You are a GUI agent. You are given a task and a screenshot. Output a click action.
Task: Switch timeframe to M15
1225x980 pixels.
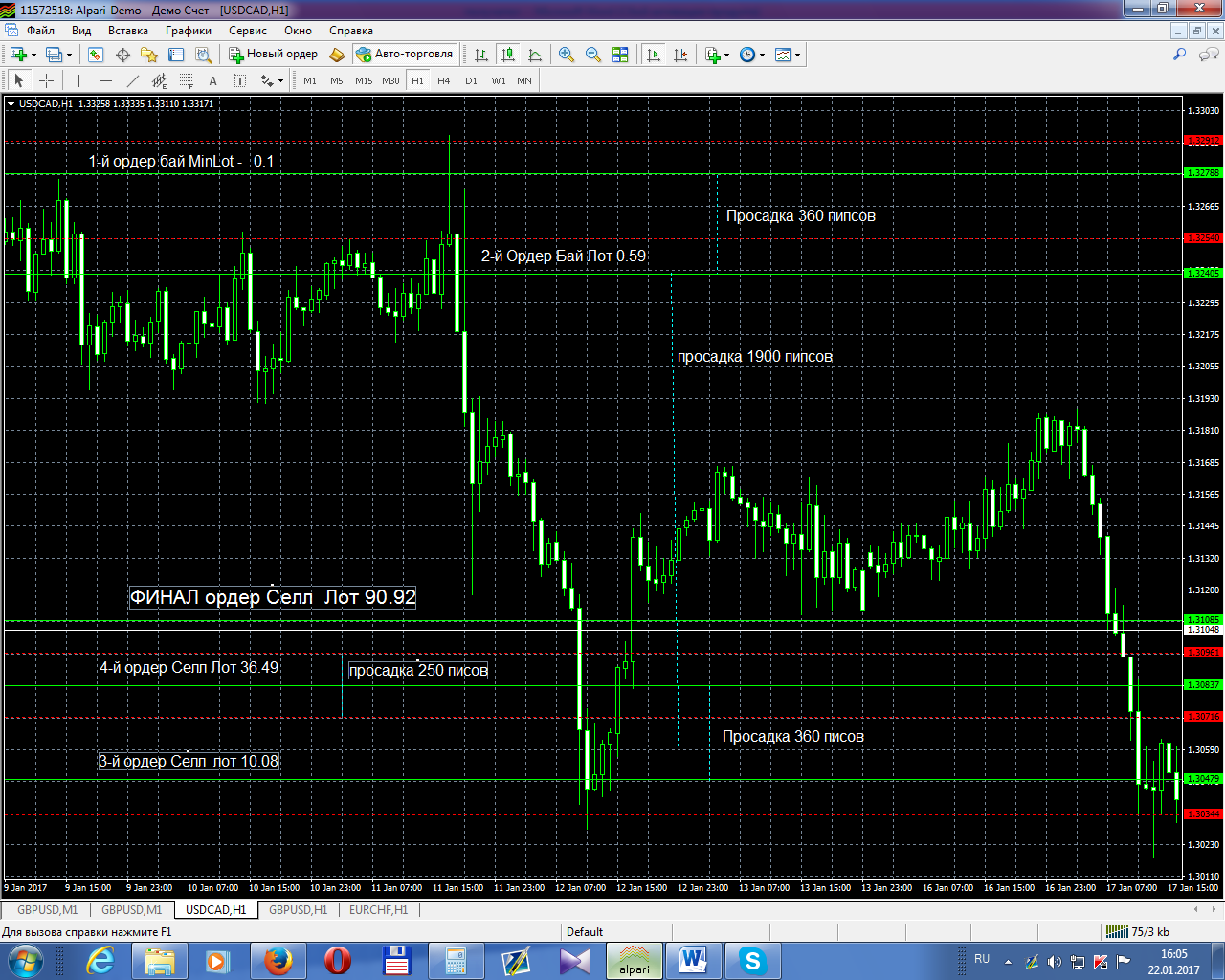tap(364, 81)
